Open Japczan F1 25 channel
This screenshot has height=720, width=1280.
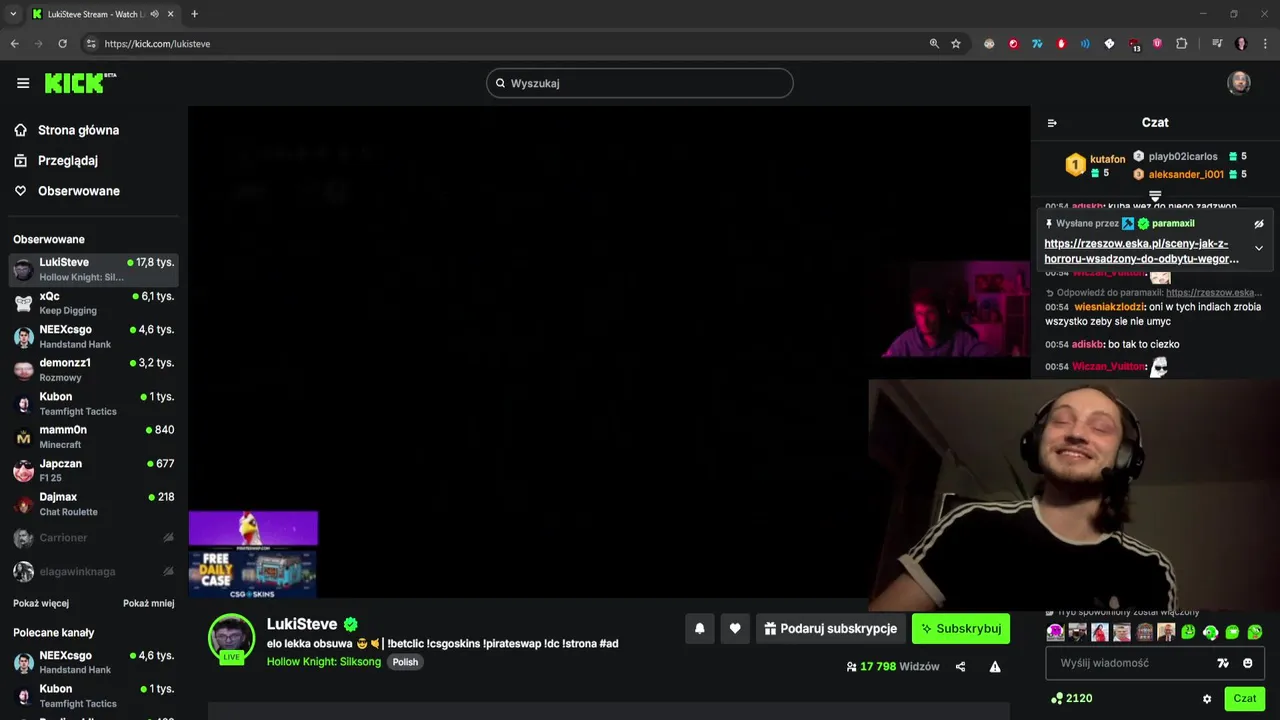coord(94,470)
